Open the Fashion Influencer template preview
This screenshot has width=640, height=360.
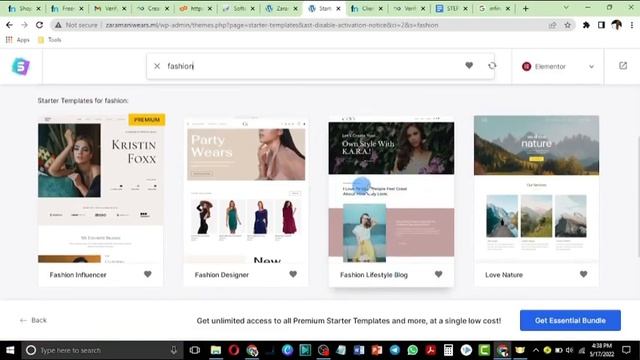(x=101, y=189)
